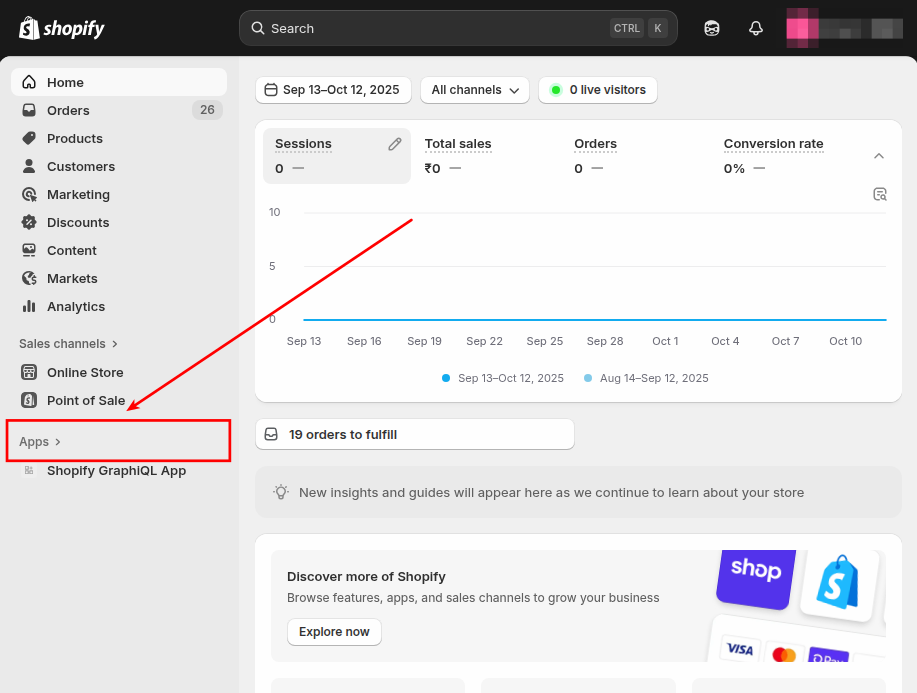This screenshot has width=917, height=693.
Task: Click the Point of Sale icon
Action: [x=29, y=400]
